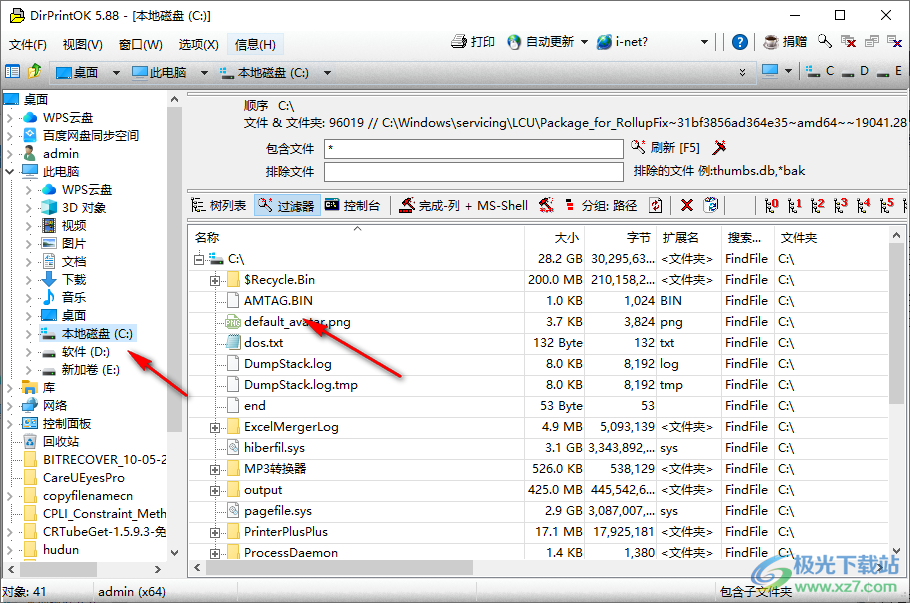Open the 自动更新 auto update button
The height and width of the screenshot is (603, 910).
pyautogui.click(x=540, y=42)
